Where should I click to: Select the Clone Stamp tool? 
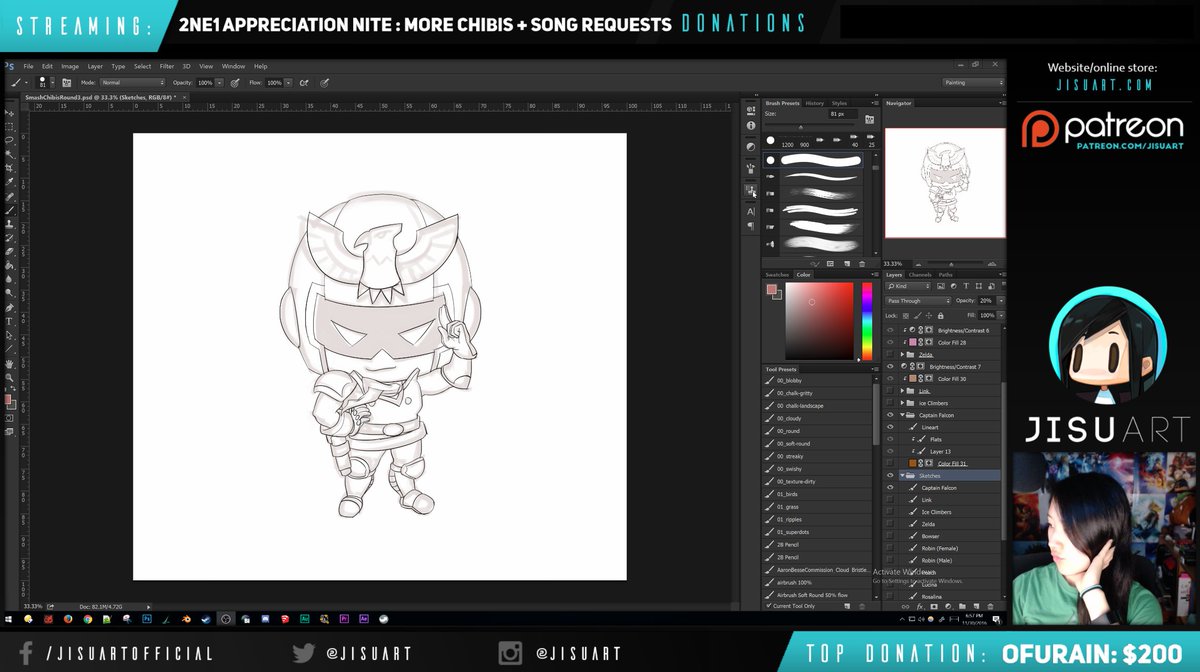pos(10,225)
